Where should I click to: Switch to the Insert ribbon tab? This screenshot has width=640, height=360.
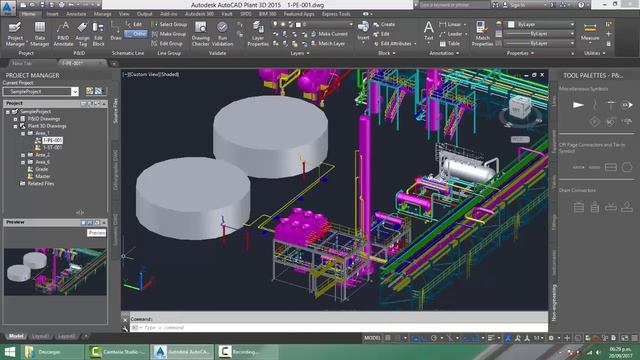[x=52, y=14]
